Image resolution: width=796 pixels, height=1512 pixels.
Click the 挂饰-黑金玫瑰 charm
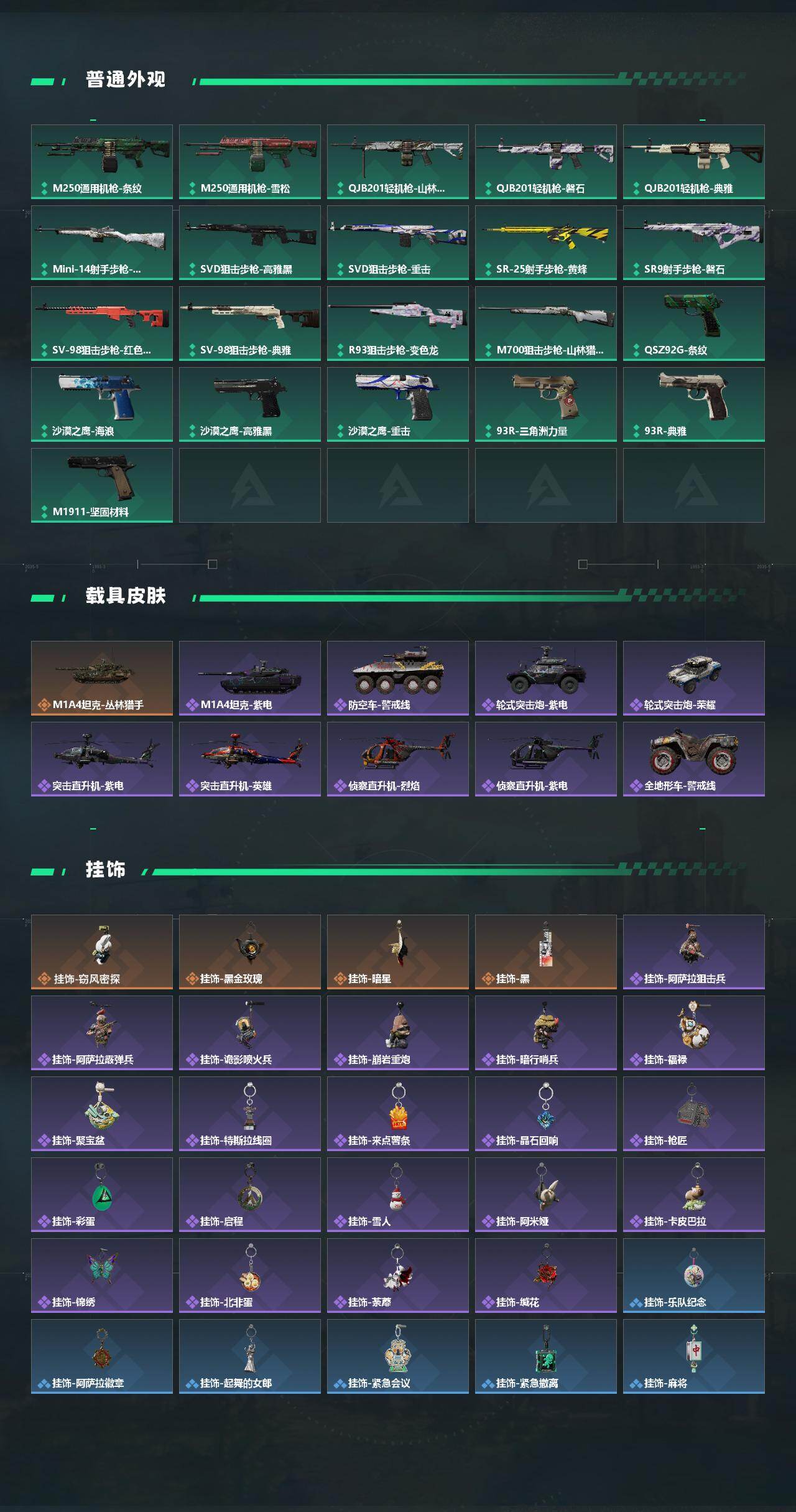(250, 952)
